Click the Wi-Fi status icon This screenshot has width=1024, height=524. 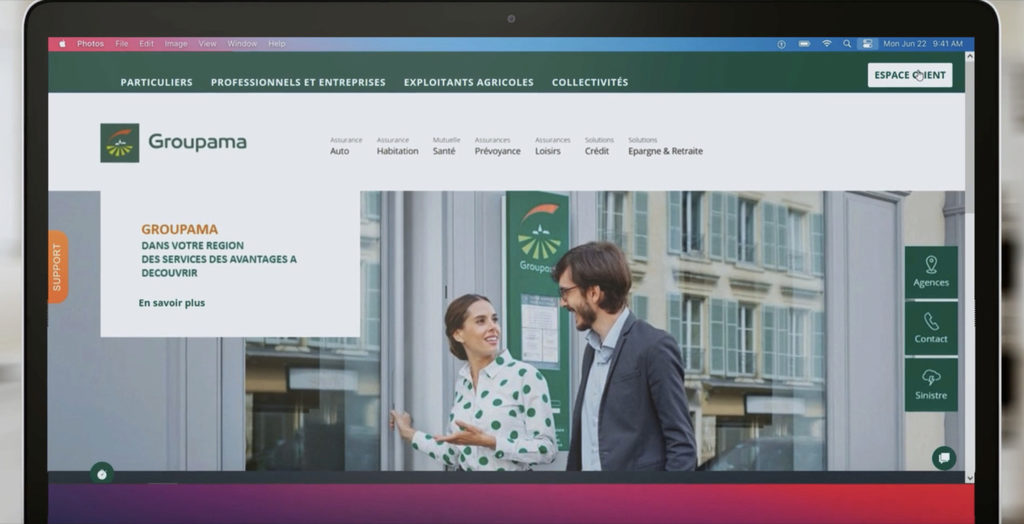(826, 44)
